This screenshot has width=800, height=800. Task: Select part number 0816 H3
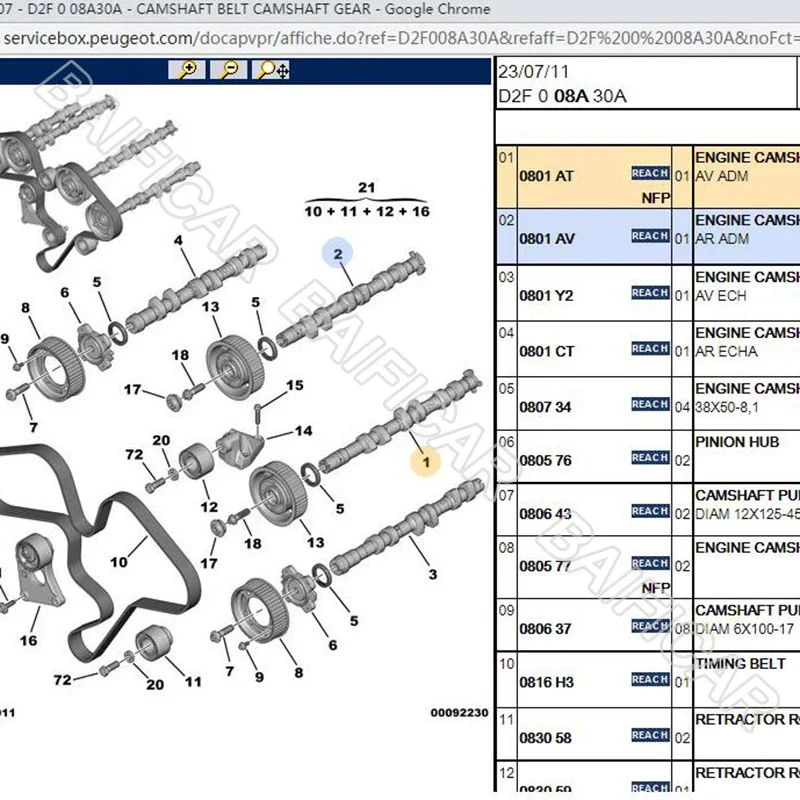[x=546, y=683]
